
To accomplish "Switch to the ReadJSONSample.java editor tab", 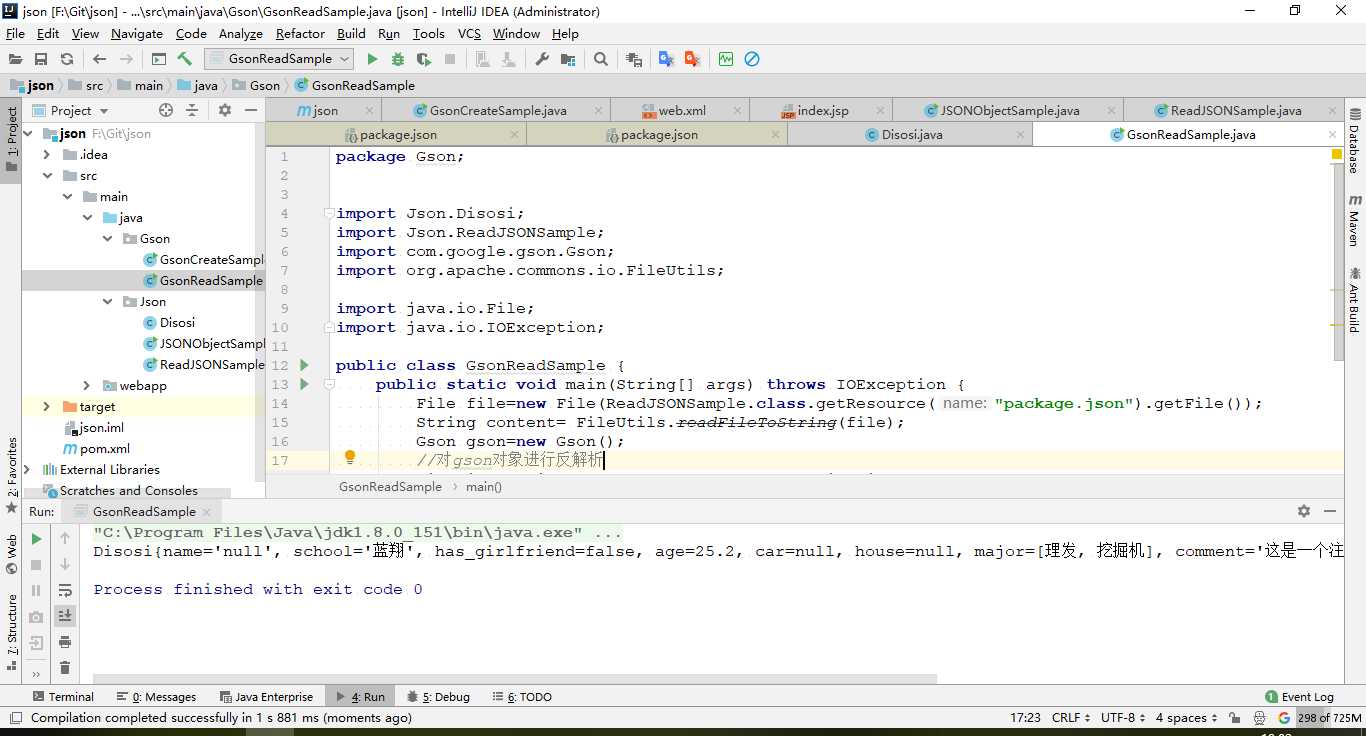I will pos(1235,110).
